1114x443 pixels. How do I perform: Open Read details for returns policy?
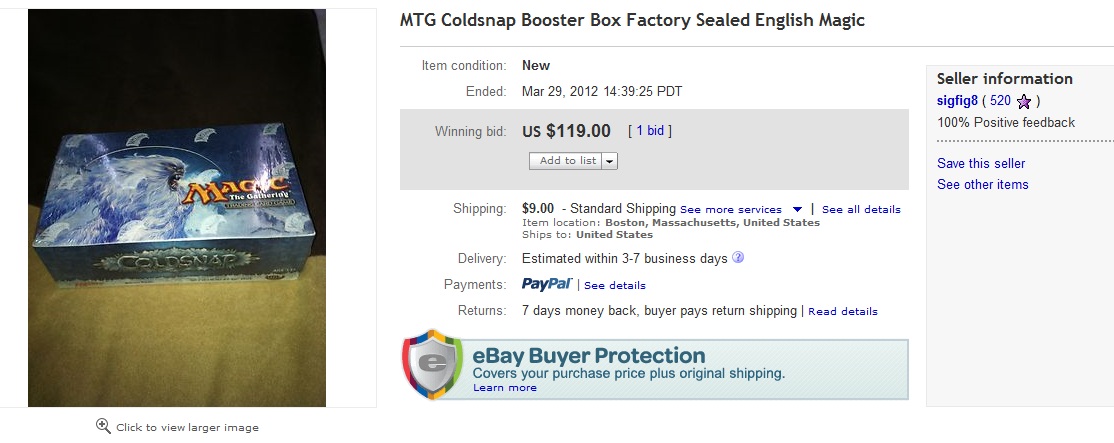coord(843,311)
